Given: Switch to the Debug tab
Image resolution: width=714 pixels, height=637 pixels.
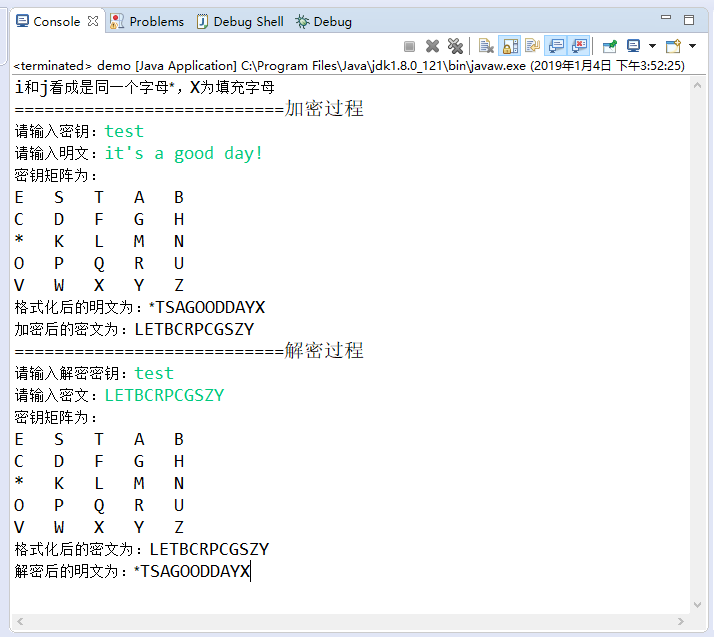Looking at the screenshot, I should 324,21.
